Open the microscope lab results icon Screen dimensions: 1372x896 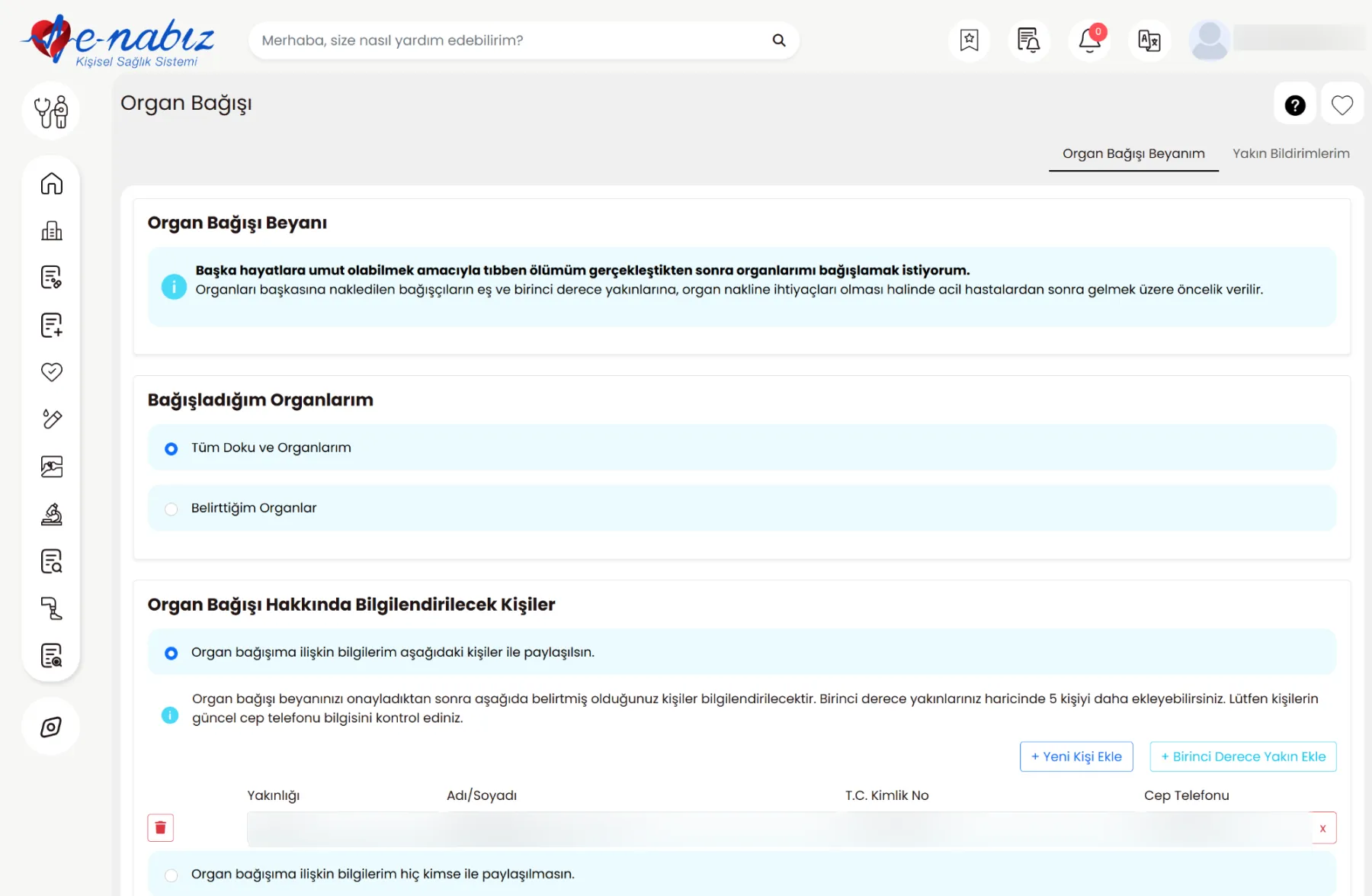pos(51,515)
